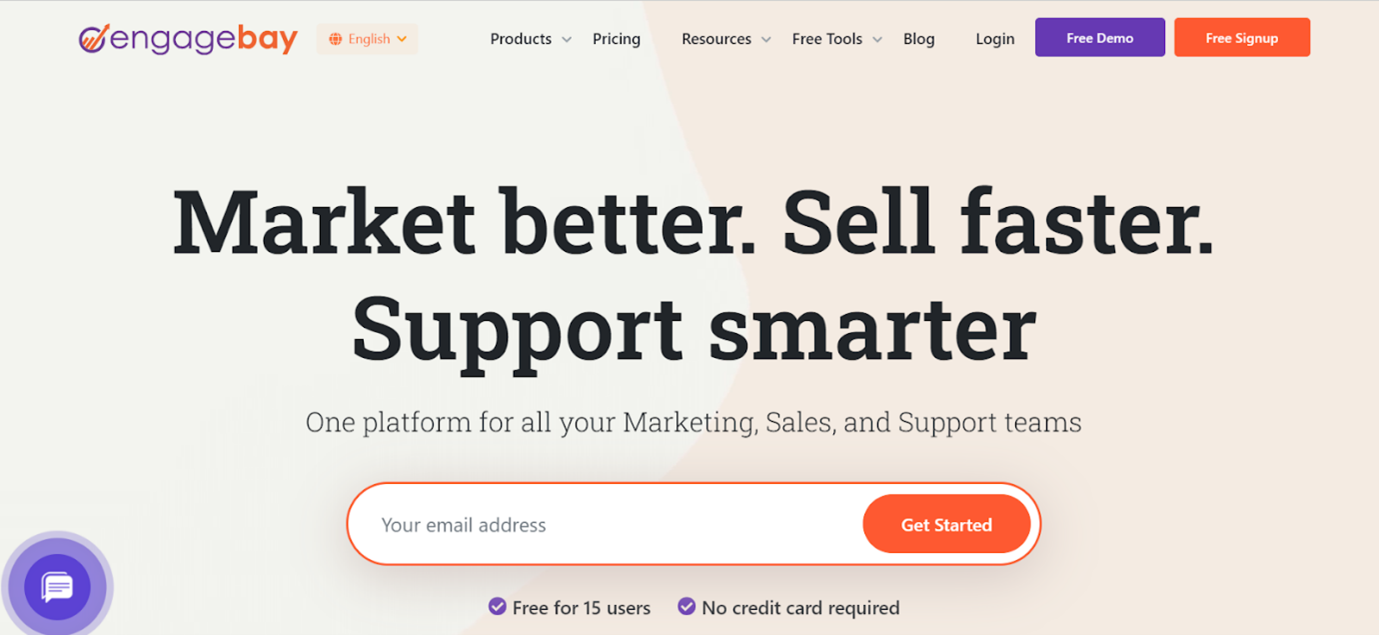Viewport: 1379px width, 635px height.
Task: Click the globe language icon
Action: click(336, 39)
